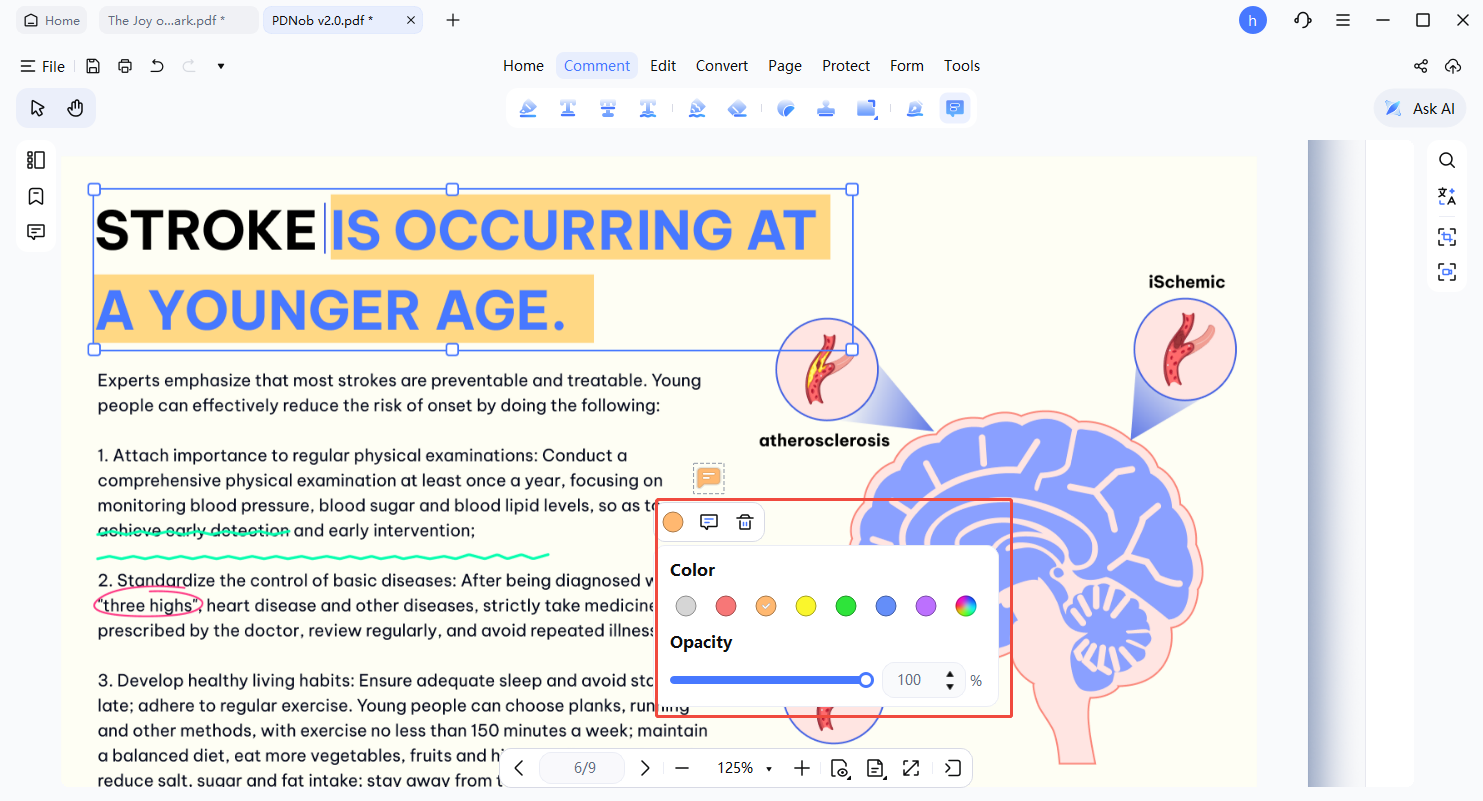Image resolution: width=1483 pixels, height=801 pixels.
Task: Expand the zoom level 125% dropdown
Action: 769,768
